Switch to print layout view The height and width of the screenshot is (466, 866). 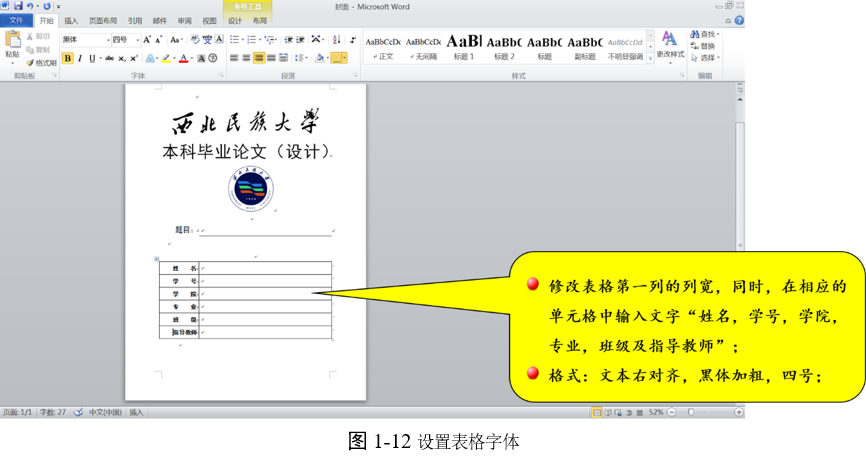click(596, 412)
